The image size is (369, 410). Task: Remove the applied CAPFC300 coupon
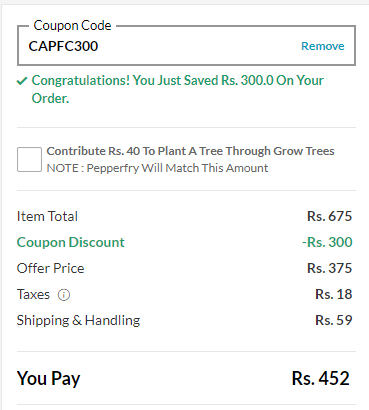pos(323,46)
